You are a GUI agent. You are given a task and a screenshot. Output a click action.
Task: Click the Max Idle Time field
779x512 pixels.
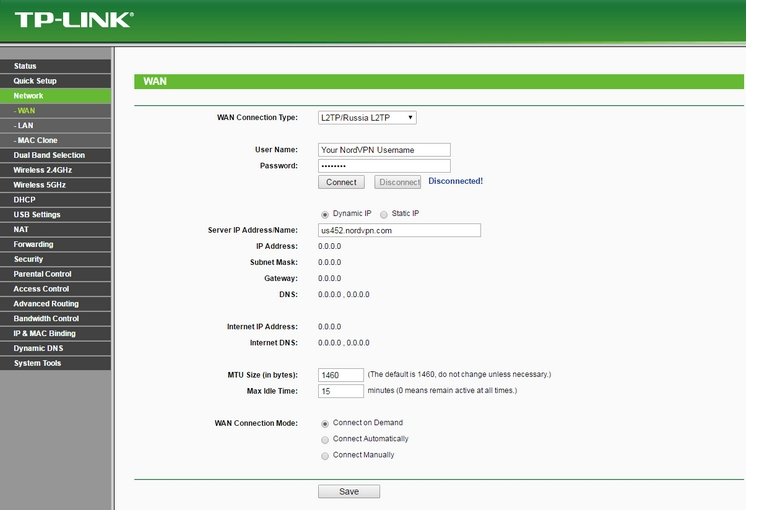coord(341,391)
